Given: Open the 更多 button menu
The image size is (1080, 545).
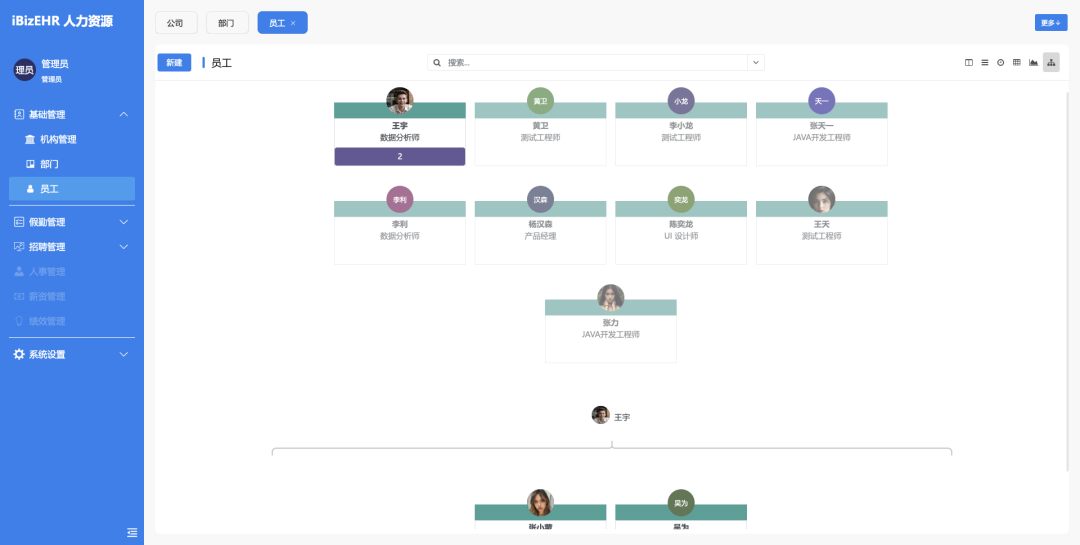Looking at the screenshot, I should coord(1050,23).
